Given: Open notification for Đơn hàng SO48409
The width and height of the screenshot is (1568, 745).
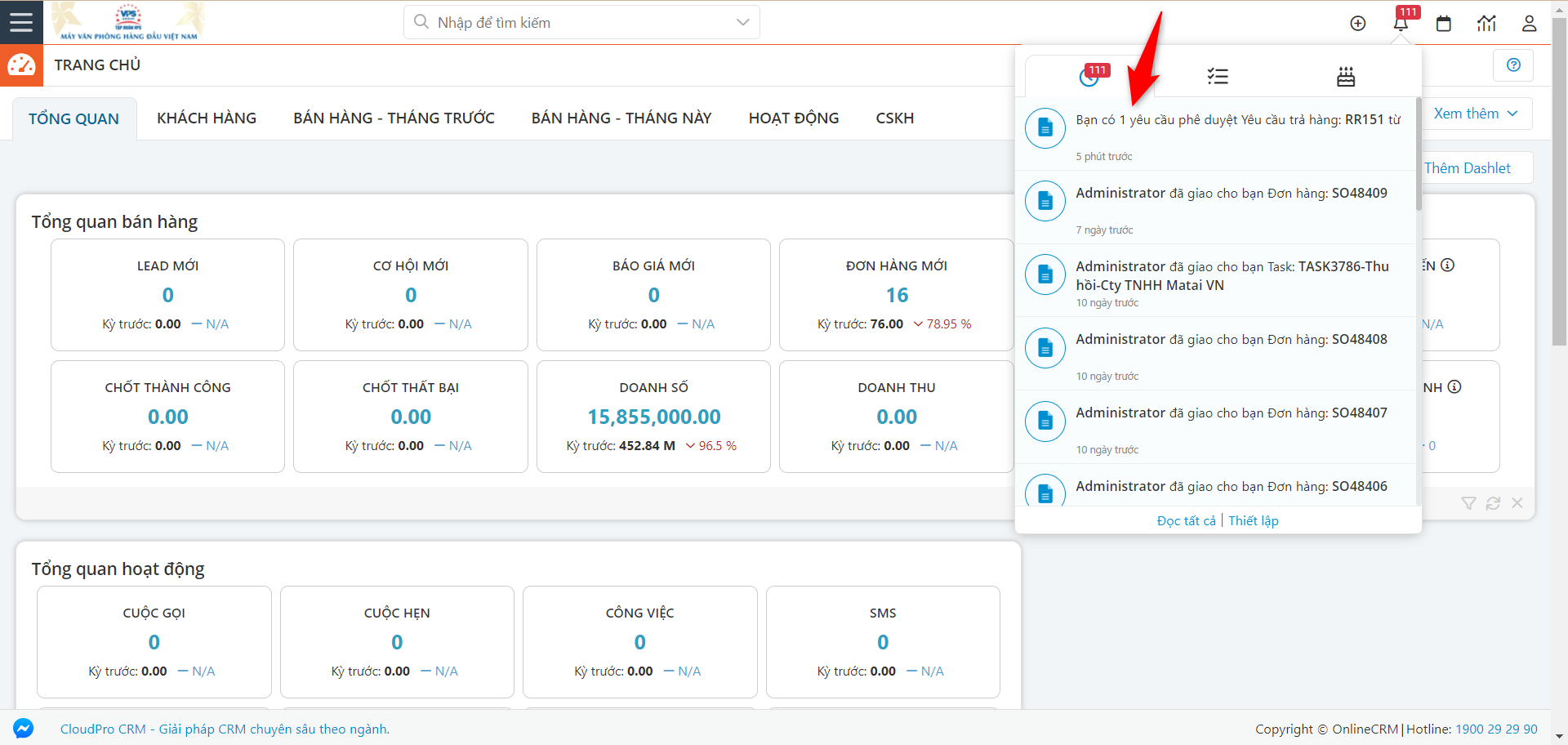Looking at the screenshot, I should click(x=1215, y=207).
